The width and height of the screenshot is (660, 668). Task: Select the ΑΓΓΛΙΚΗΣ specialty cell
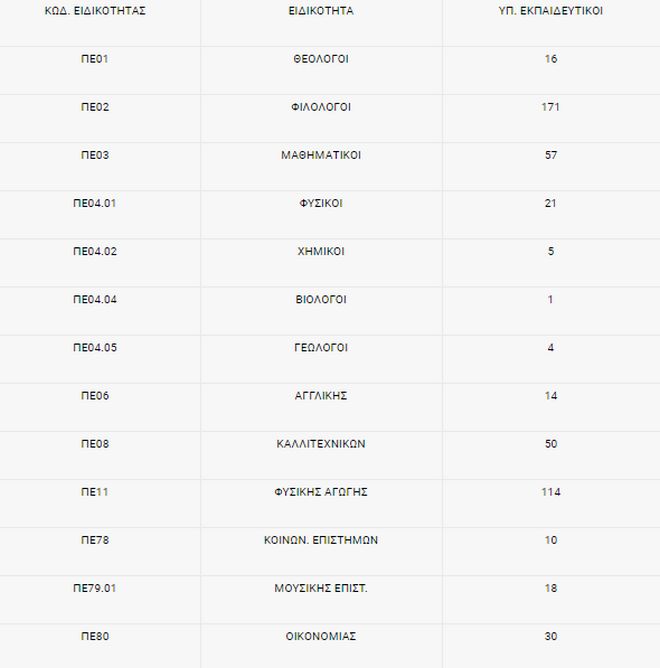coord(321,396)
